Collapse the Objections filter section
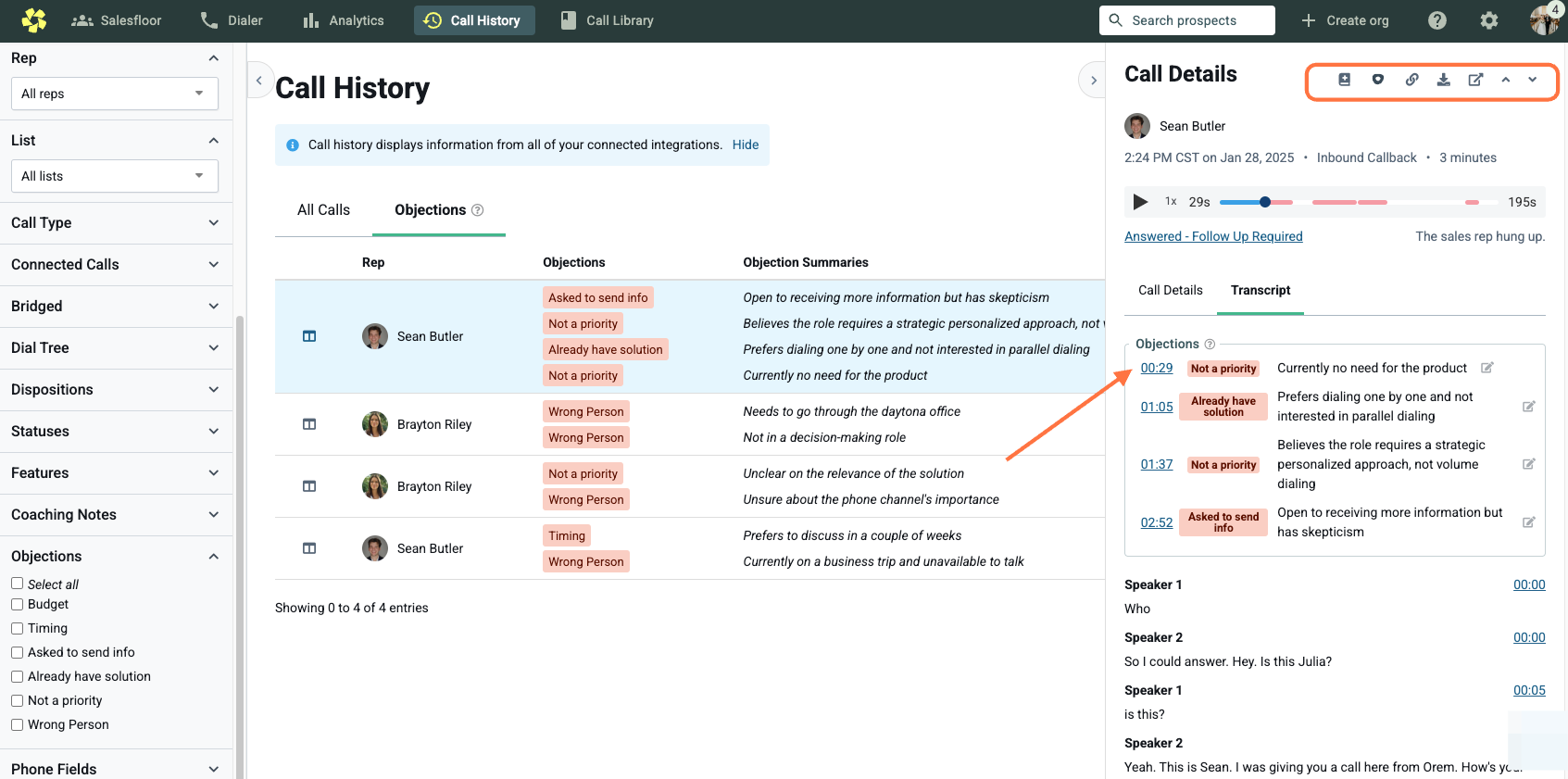Screen dimensions: 1568x779 point(115,556)
